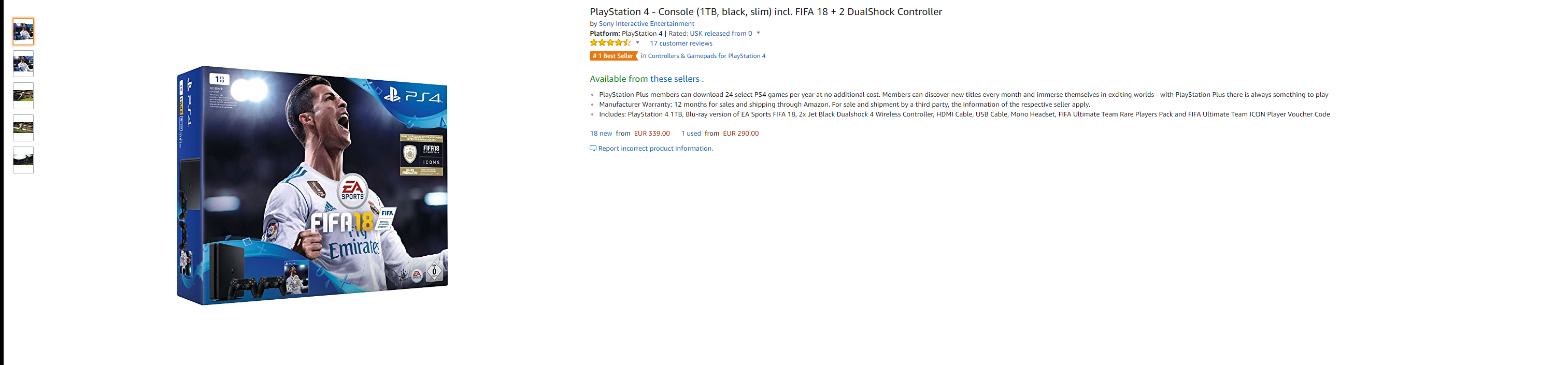The width and height of the screenshot is (1568, 365).
Task: Open the star rating breakdown arrow
Action: tap(637, 43)
